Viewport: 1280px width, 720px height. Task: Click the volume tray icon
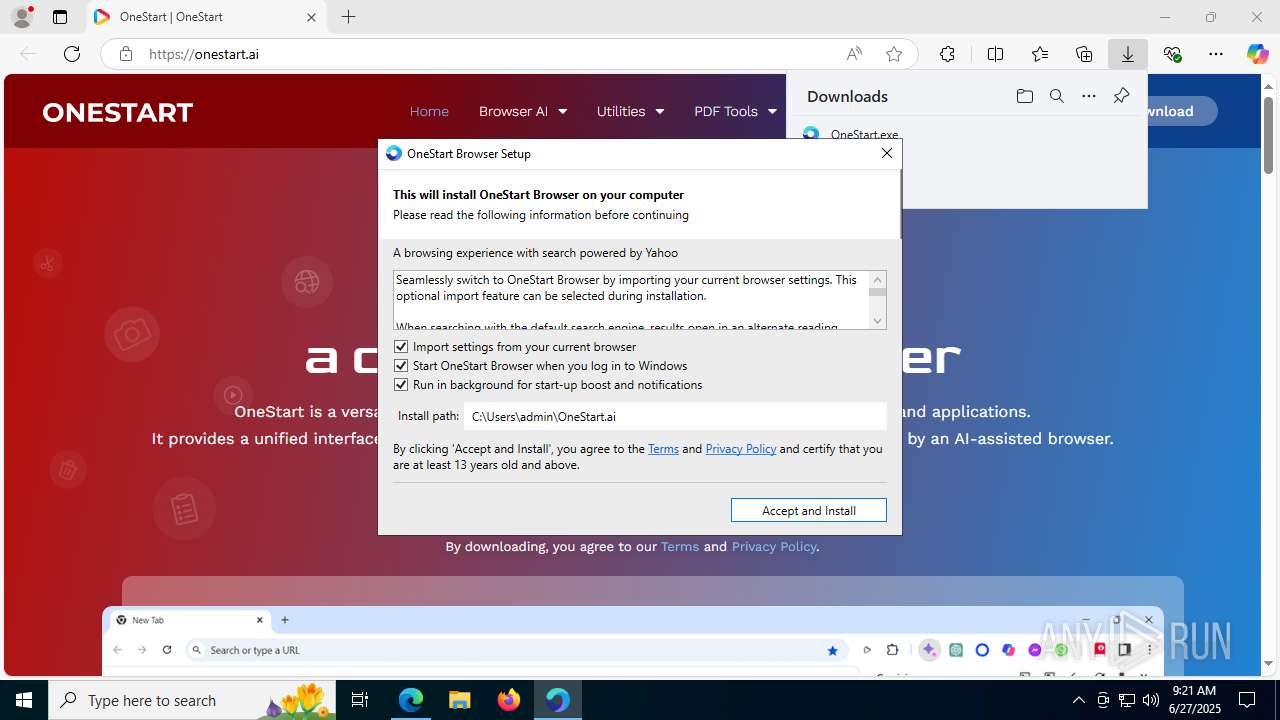point(1150,700)
